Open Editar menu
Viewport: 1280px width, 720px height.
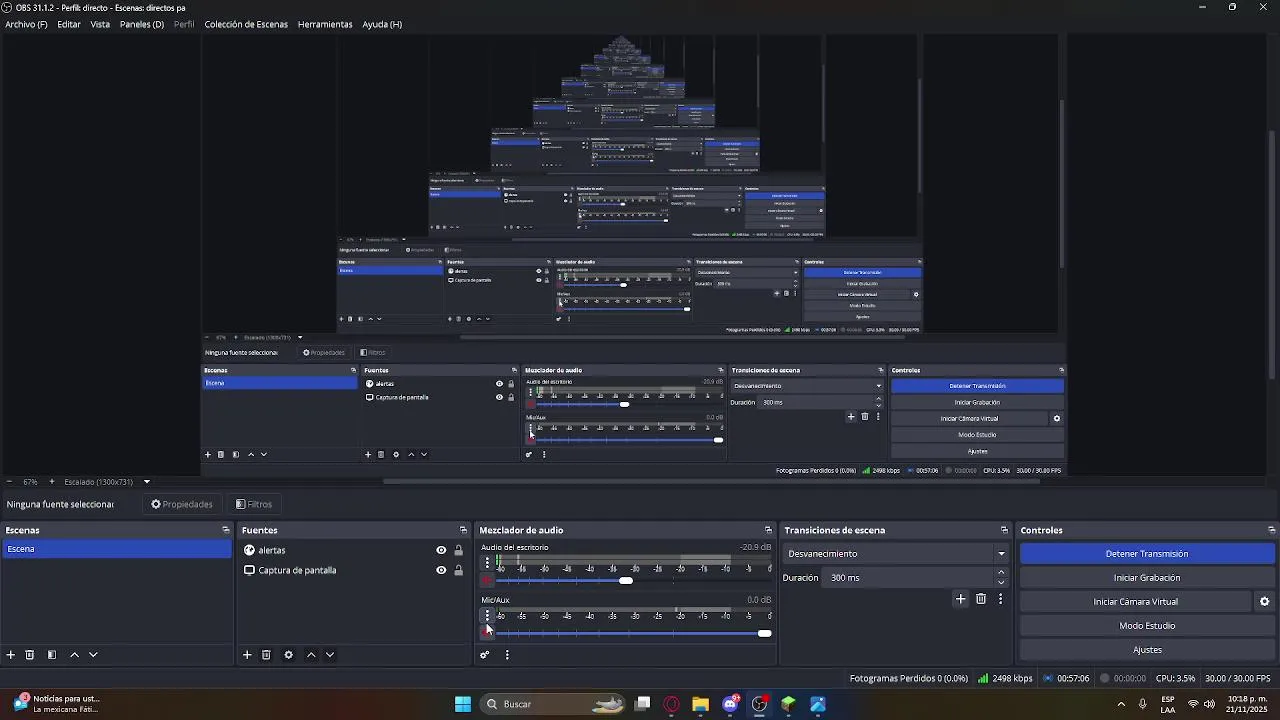point(69,24)
